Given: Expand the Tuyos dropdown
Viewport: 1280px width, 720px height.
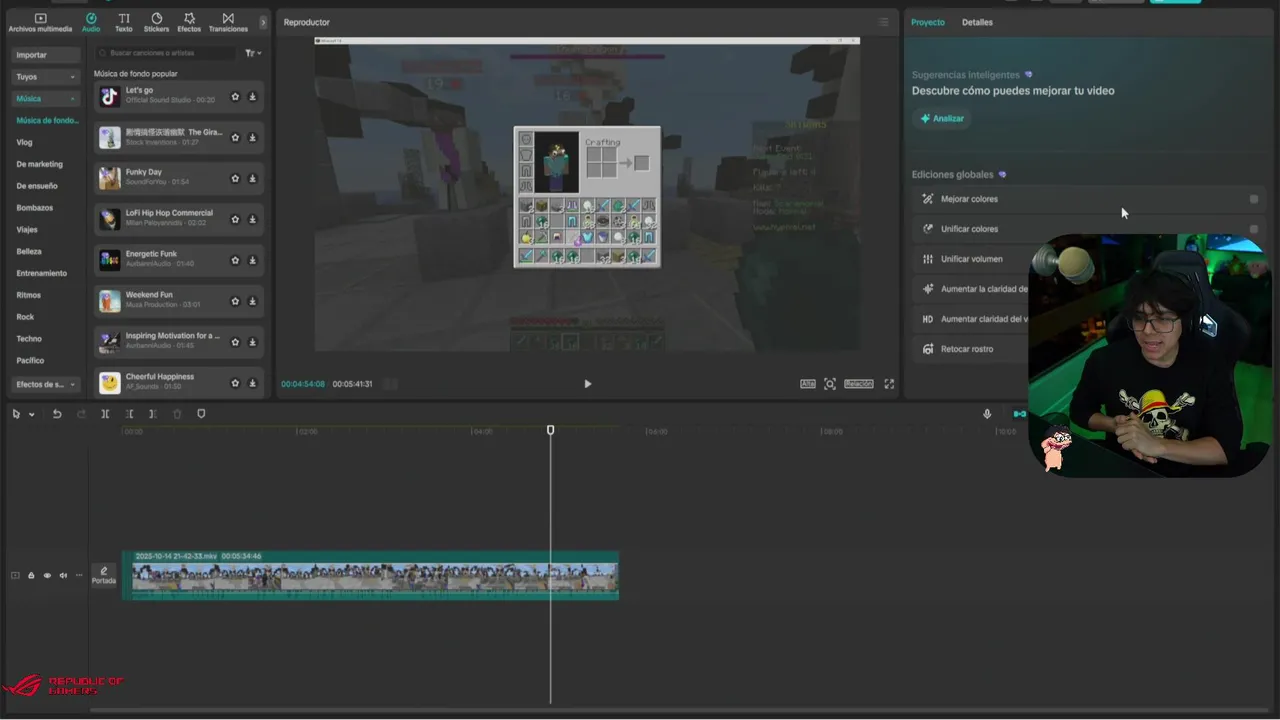Looking at the screenshot, I should click(46, 77).
